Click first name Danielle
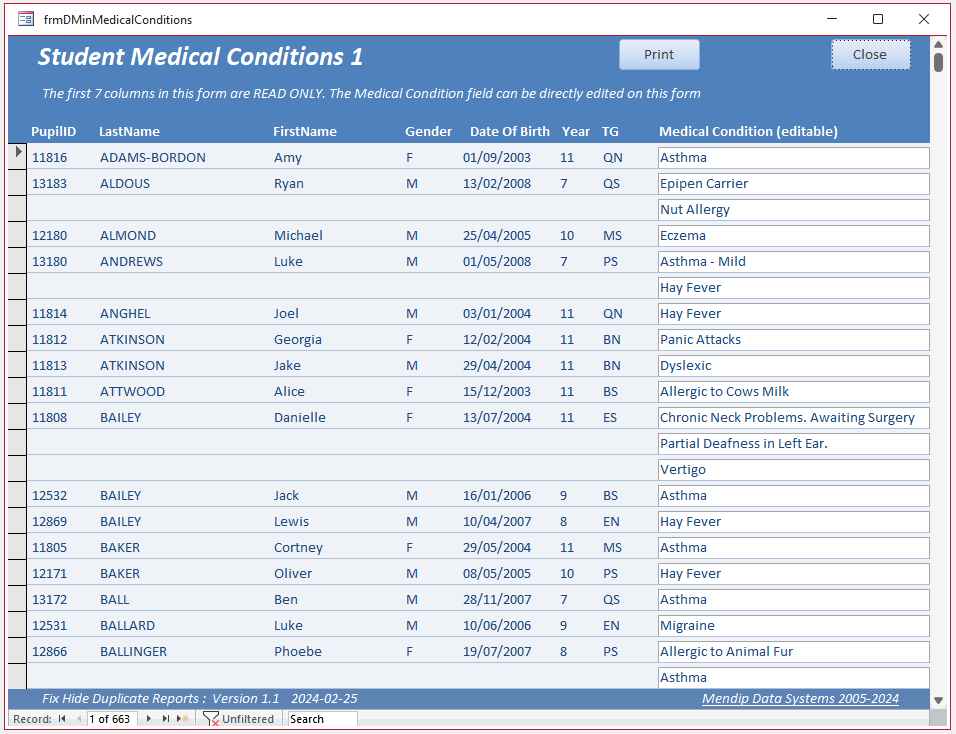Viewport: 956px width, 734px height. coord(300,418)
